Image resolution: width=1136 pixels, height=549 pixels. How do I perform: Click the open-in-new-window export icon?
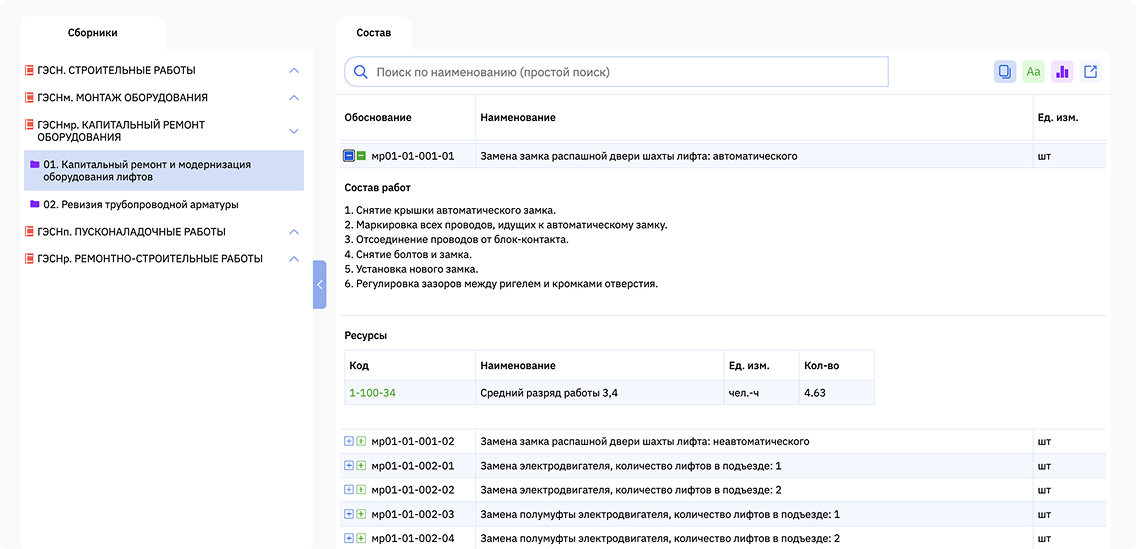pos(1091,72)
